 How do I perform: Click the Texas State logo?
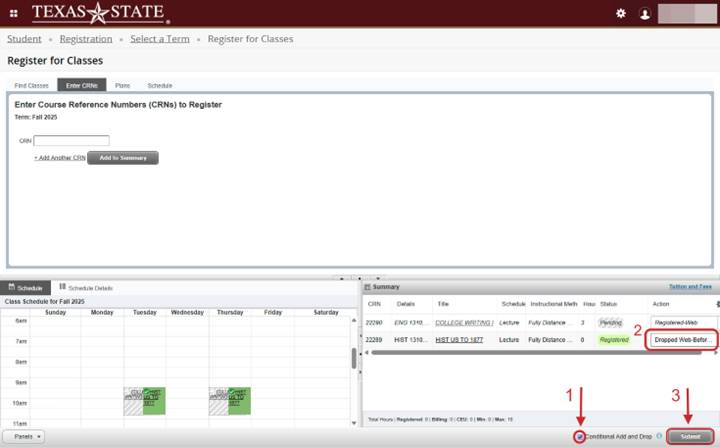click(99, 13)
